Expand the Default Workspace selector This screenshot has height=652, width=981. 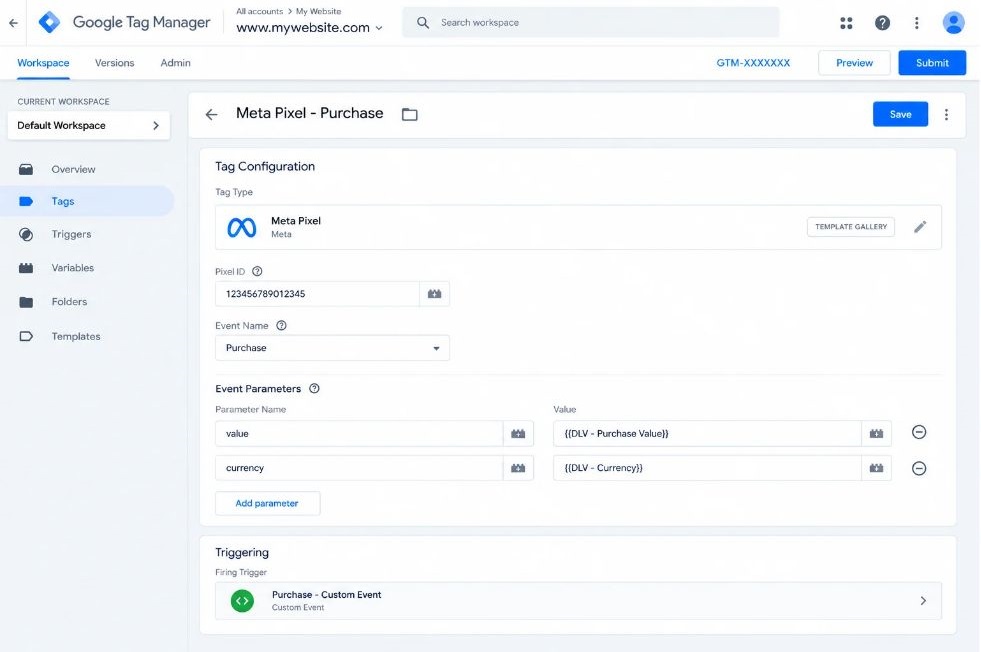coord(89,126)
